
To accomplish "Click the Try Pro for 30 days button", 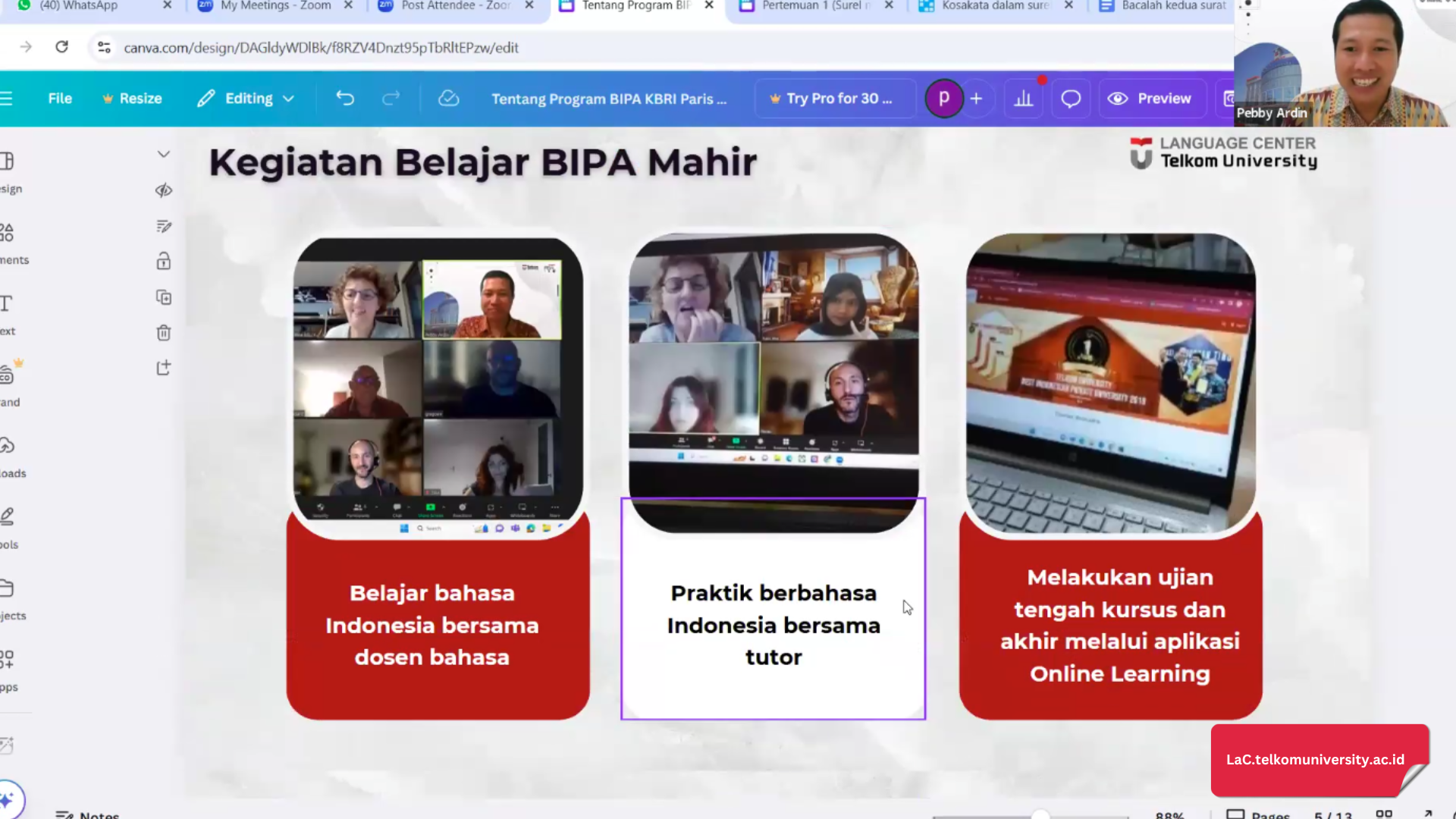I will click(834, 98).
